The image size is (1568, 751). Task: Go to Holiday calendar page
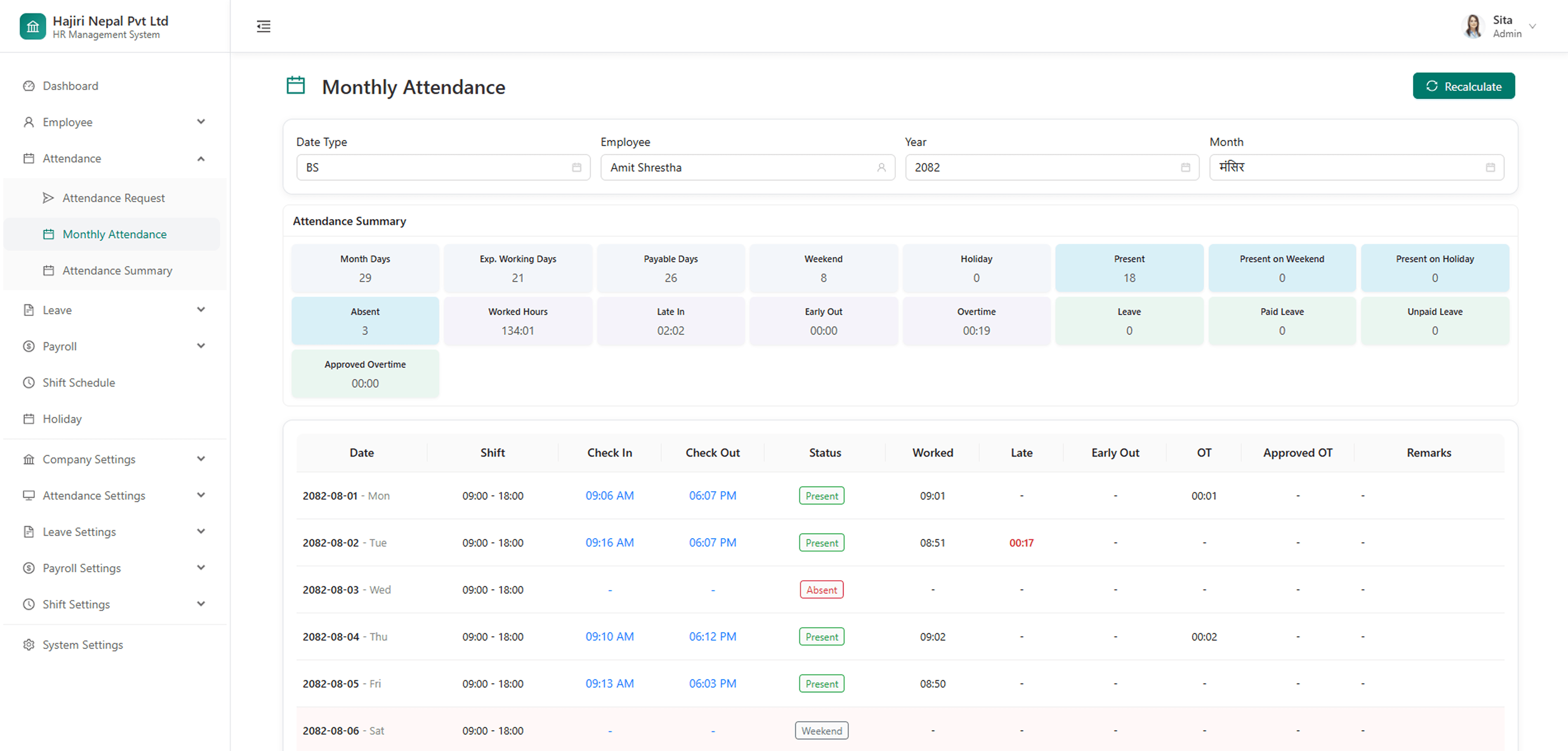pyautogui.click(x=61, y=419)
